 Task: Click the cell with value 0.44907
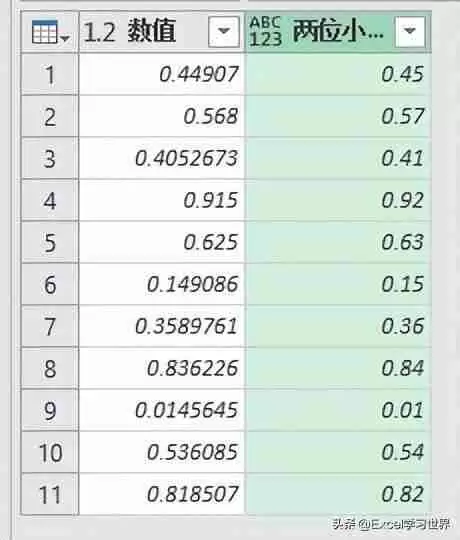click(162, 74)
